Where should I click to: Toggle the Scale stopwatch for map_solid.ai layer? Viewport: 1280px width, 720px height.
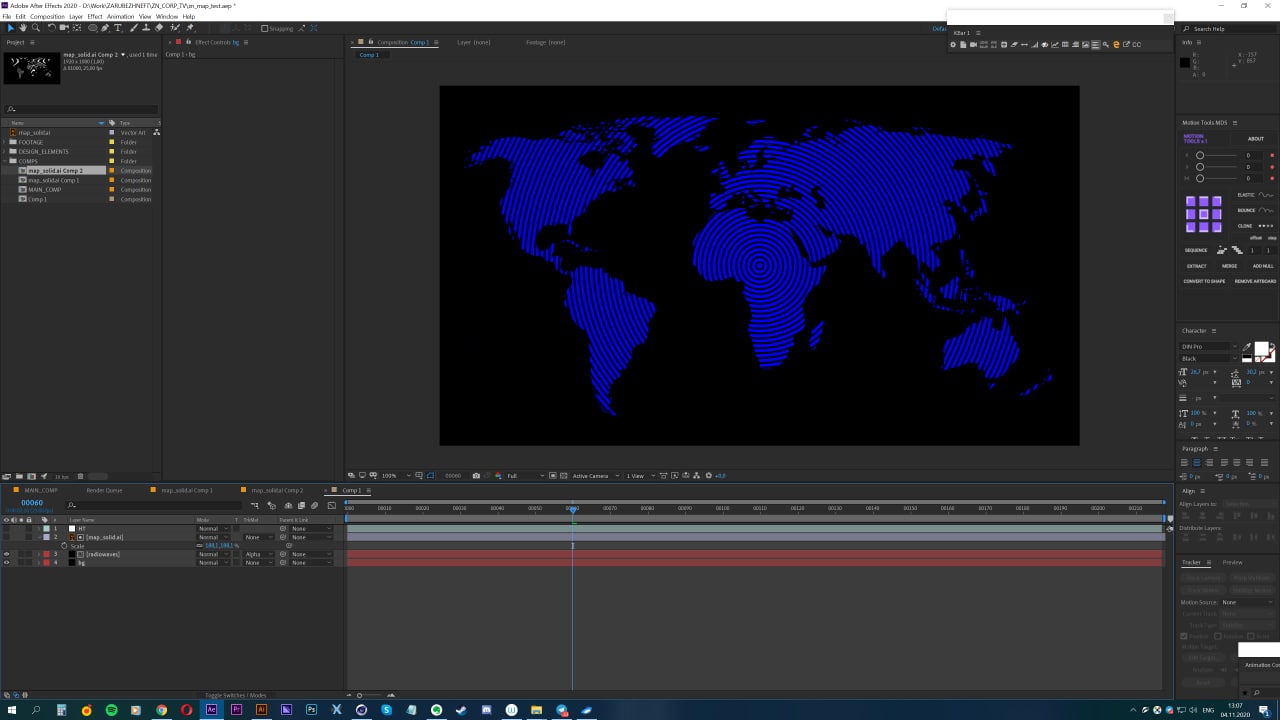point(64,546)
